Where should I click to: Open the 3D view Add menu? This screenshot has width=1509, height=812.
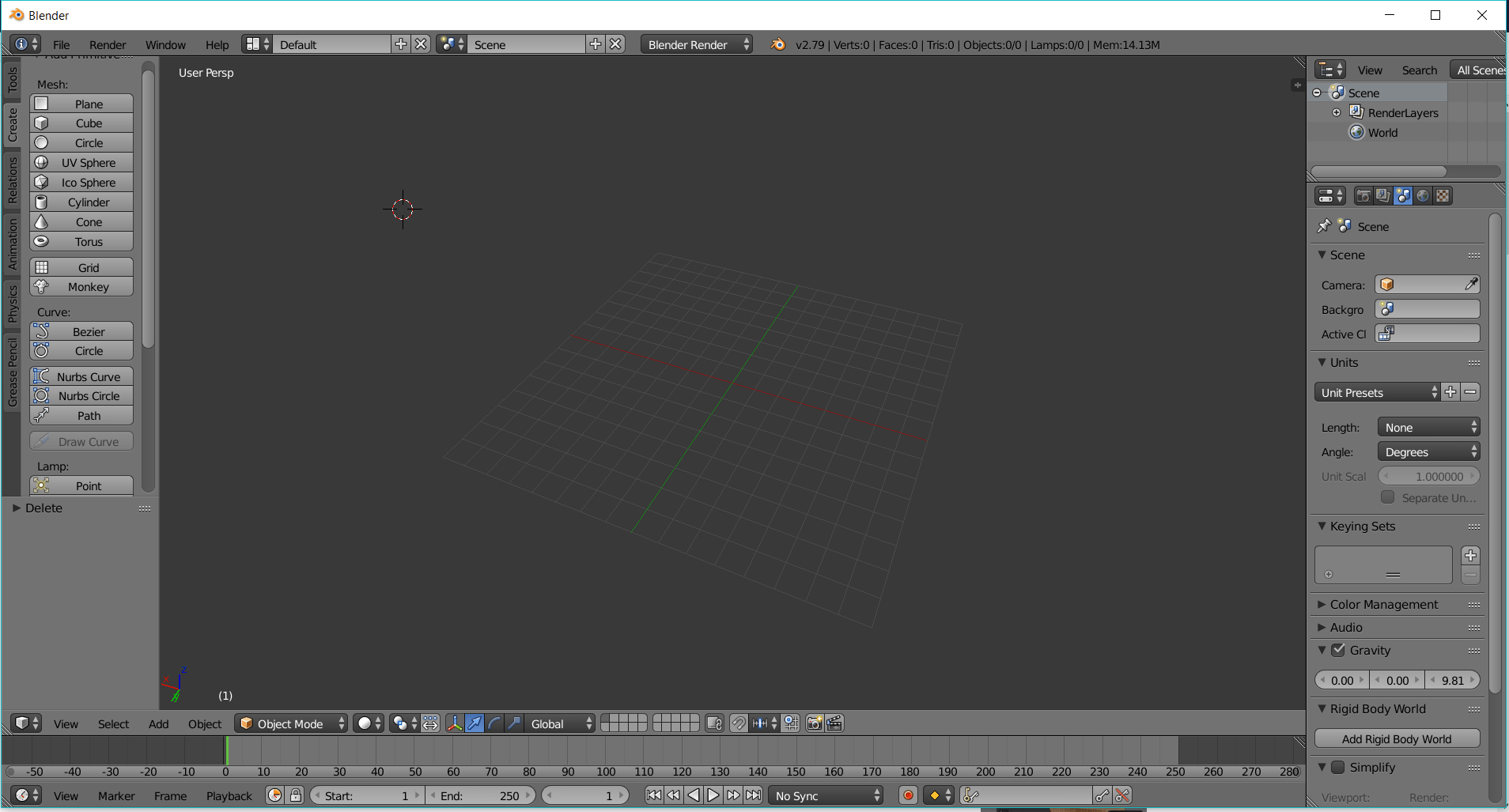point(158,723)
